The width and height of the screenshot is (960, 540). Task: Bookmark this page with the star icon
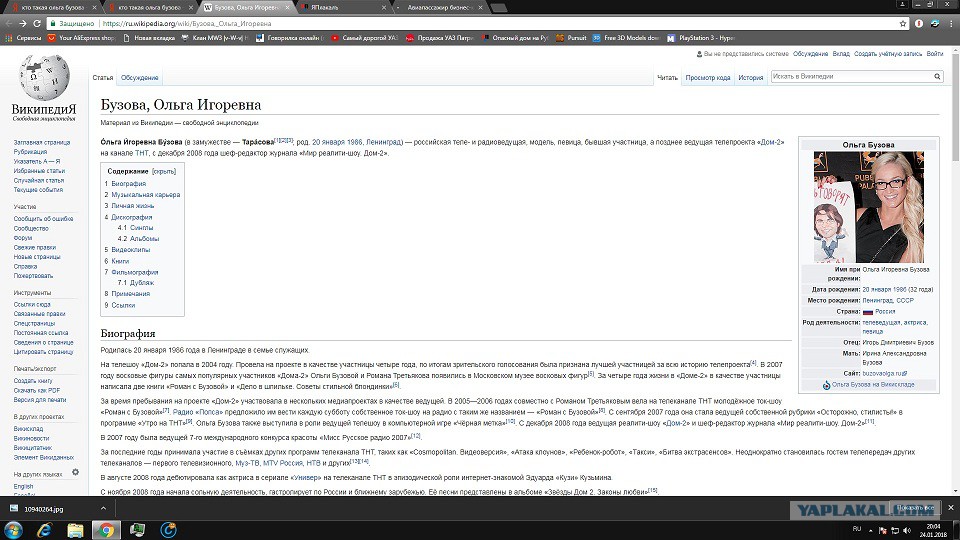coord(903,23)
